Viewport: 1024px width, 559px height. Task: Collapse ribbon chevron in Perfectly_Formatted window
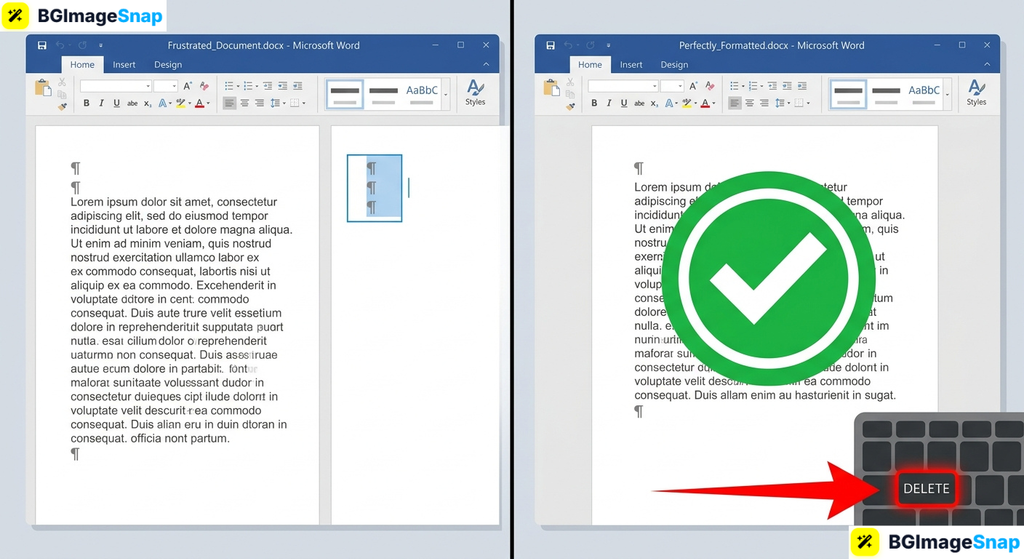(987, 65)
